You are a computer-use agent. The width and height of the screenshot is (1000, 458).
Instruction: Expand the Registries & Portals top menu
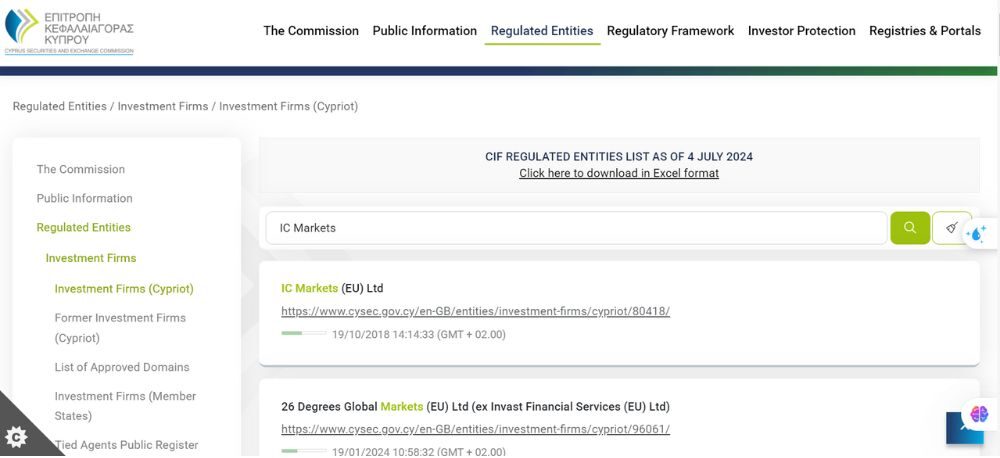coord(924,31)
